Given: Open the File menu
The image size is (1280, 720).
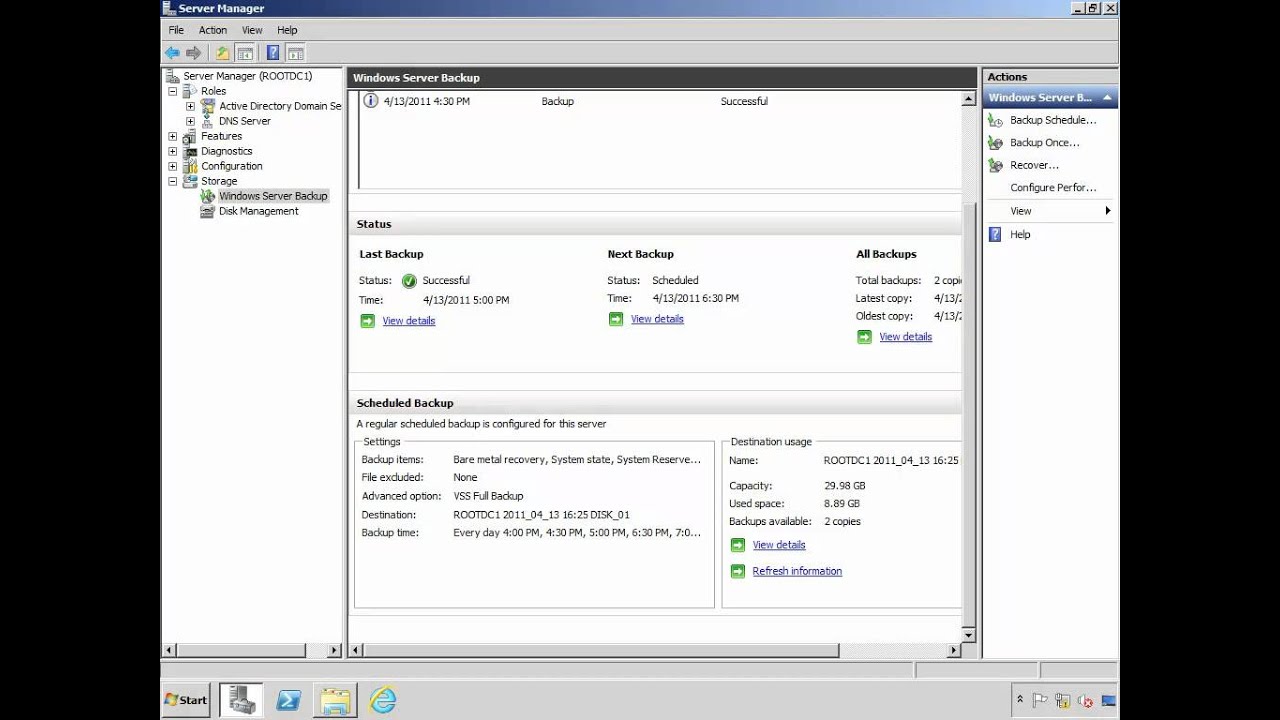Looking at the screenshot, I should tap(176, 30).
